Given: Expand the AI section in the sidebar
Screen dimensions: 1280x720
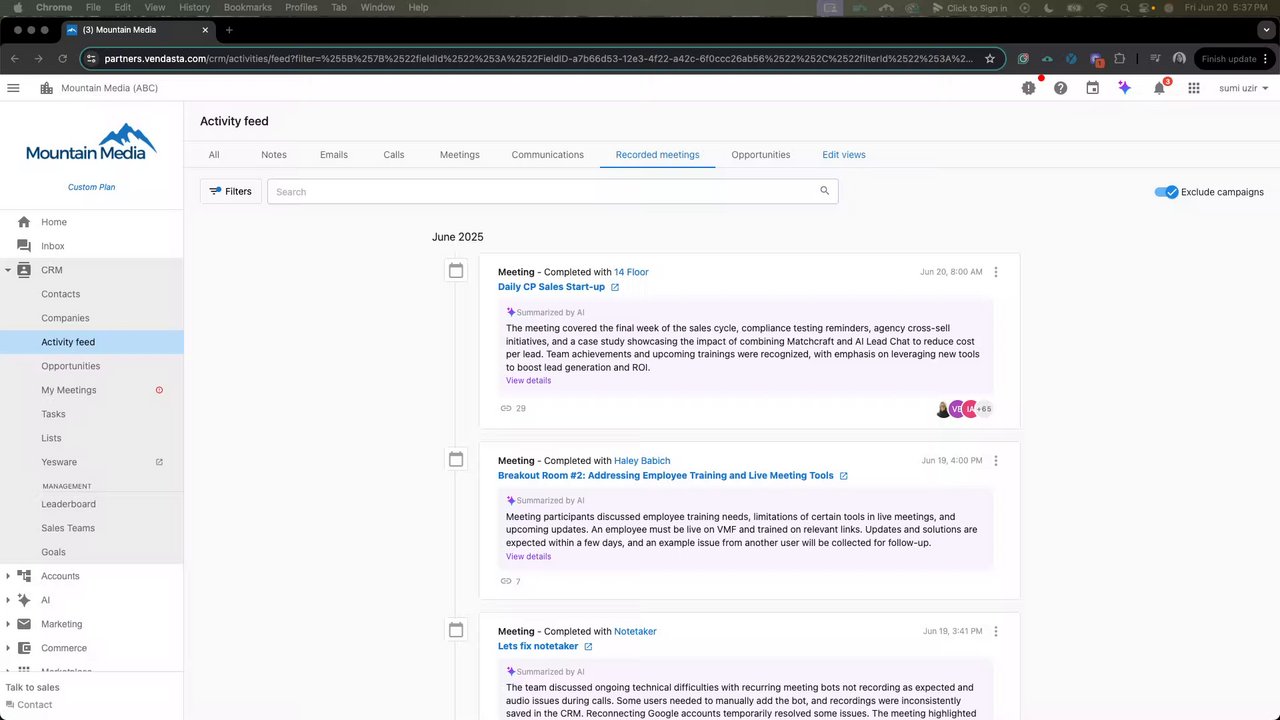Looking at the screenshot, I should pyautogui.click(x=8, y=600).
